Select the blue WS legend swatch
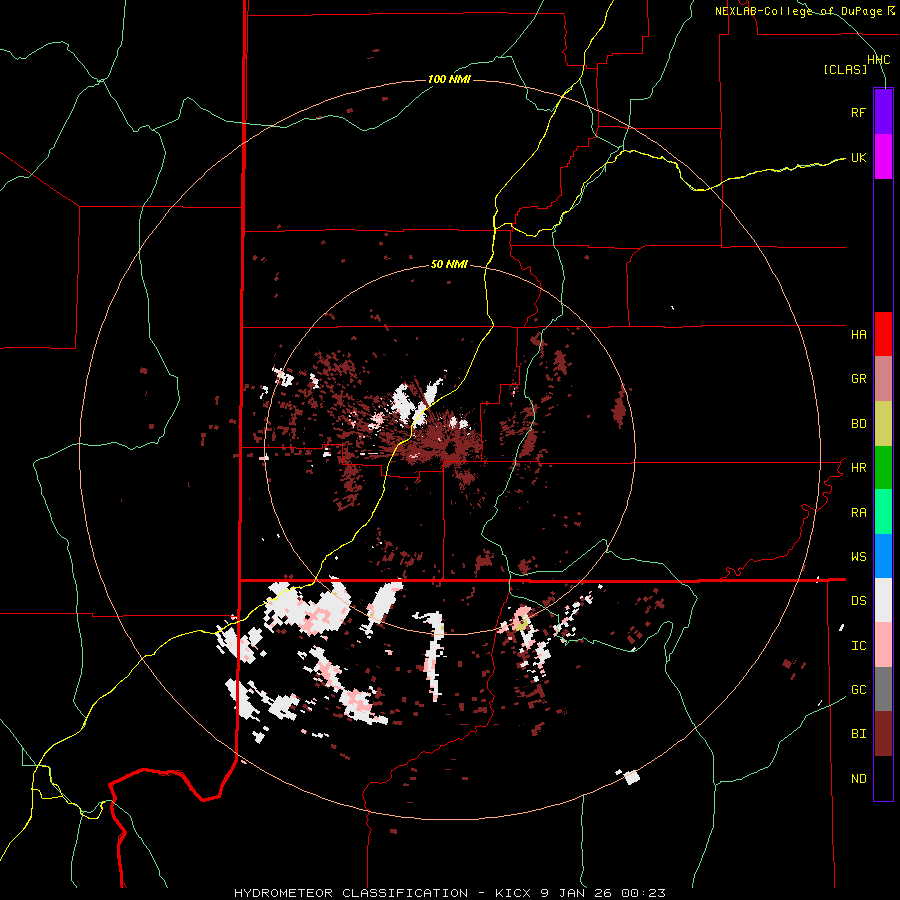Image resolution: width=900 pixels, height=900 pixels. [x=883, y=556]
